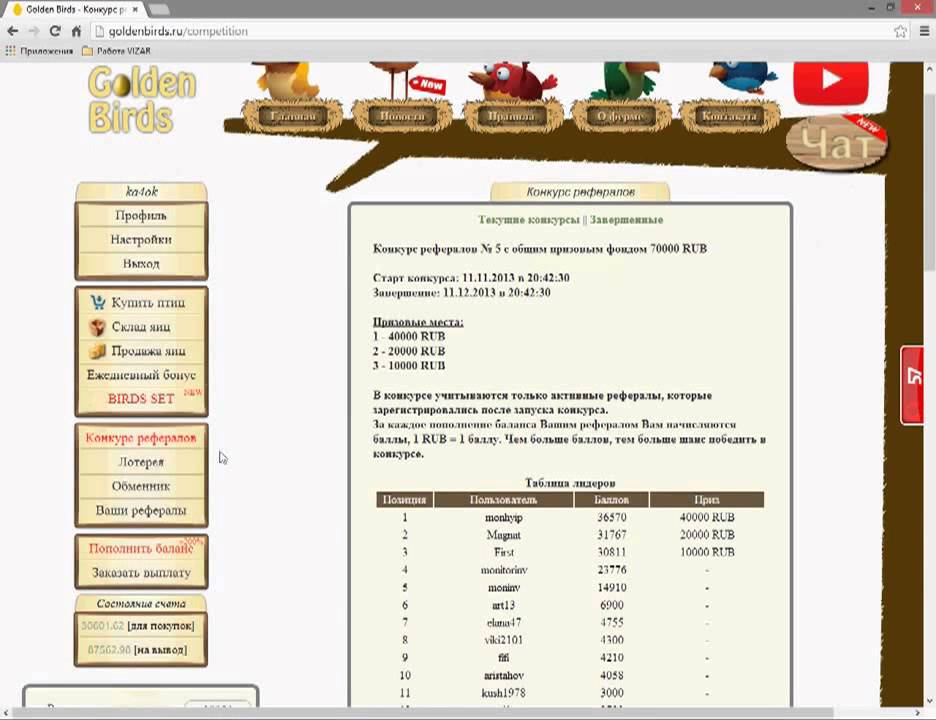Open BIRDS SET new section

141,399
